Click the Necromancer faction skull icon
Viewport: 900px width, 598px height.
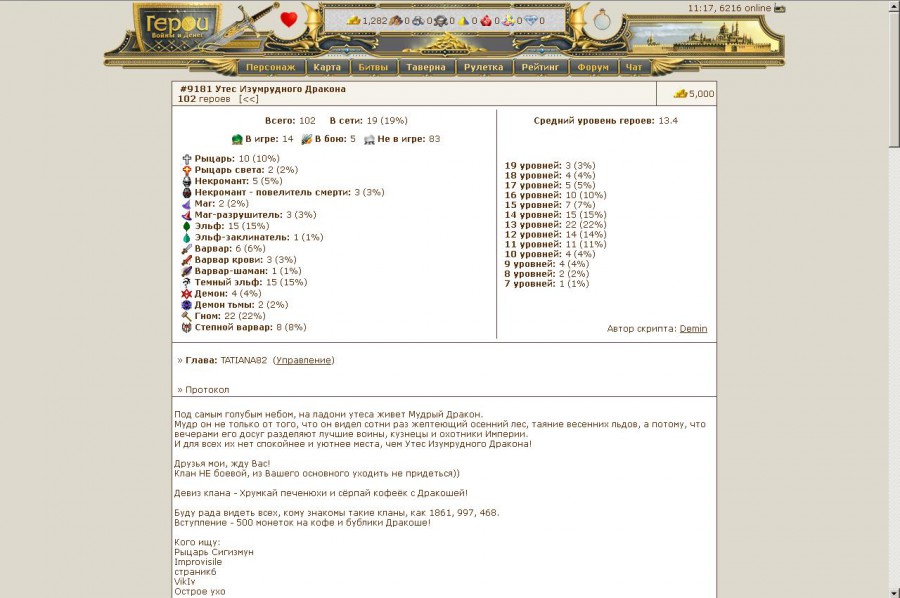(x=186, y=181)
